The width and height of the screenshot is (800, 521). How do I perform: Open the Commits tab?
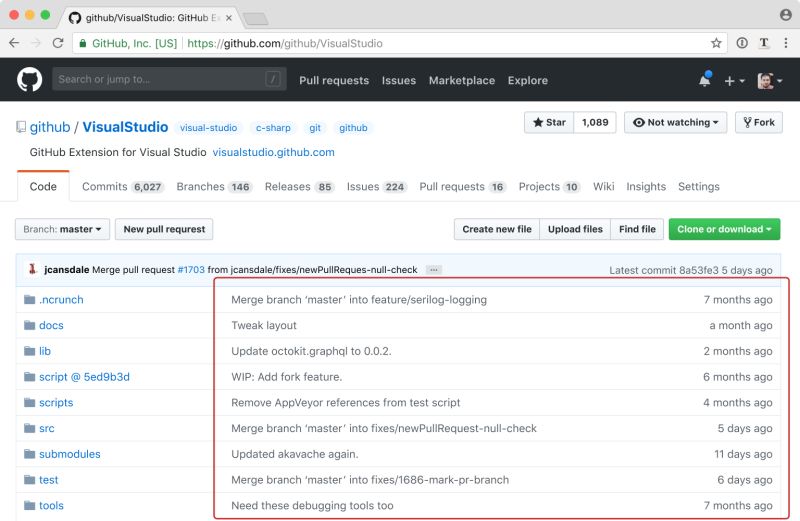coord(122,187)
